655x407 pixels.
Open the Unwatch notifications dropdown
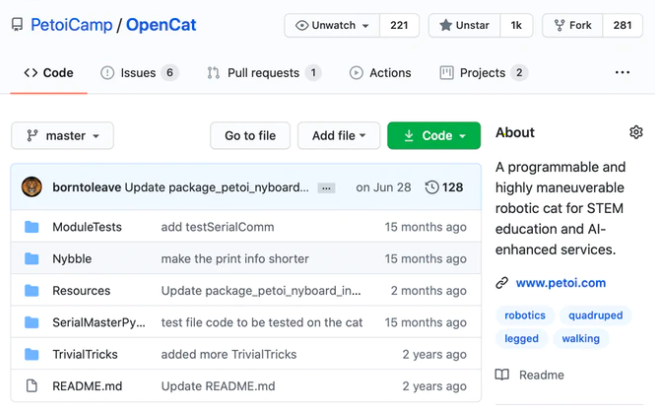coord(332,25)
